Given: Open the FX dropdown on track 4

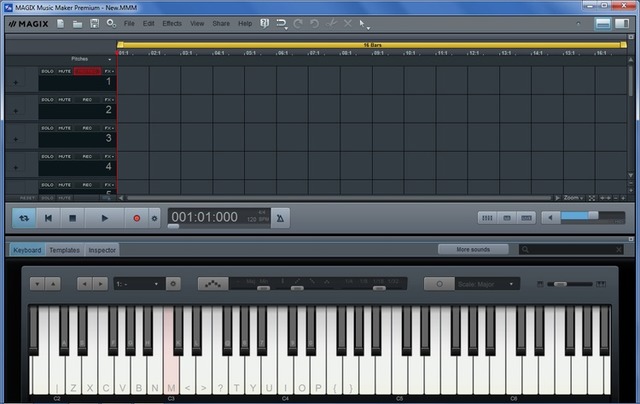Looking at the screenshot, I should coord(109,157).
